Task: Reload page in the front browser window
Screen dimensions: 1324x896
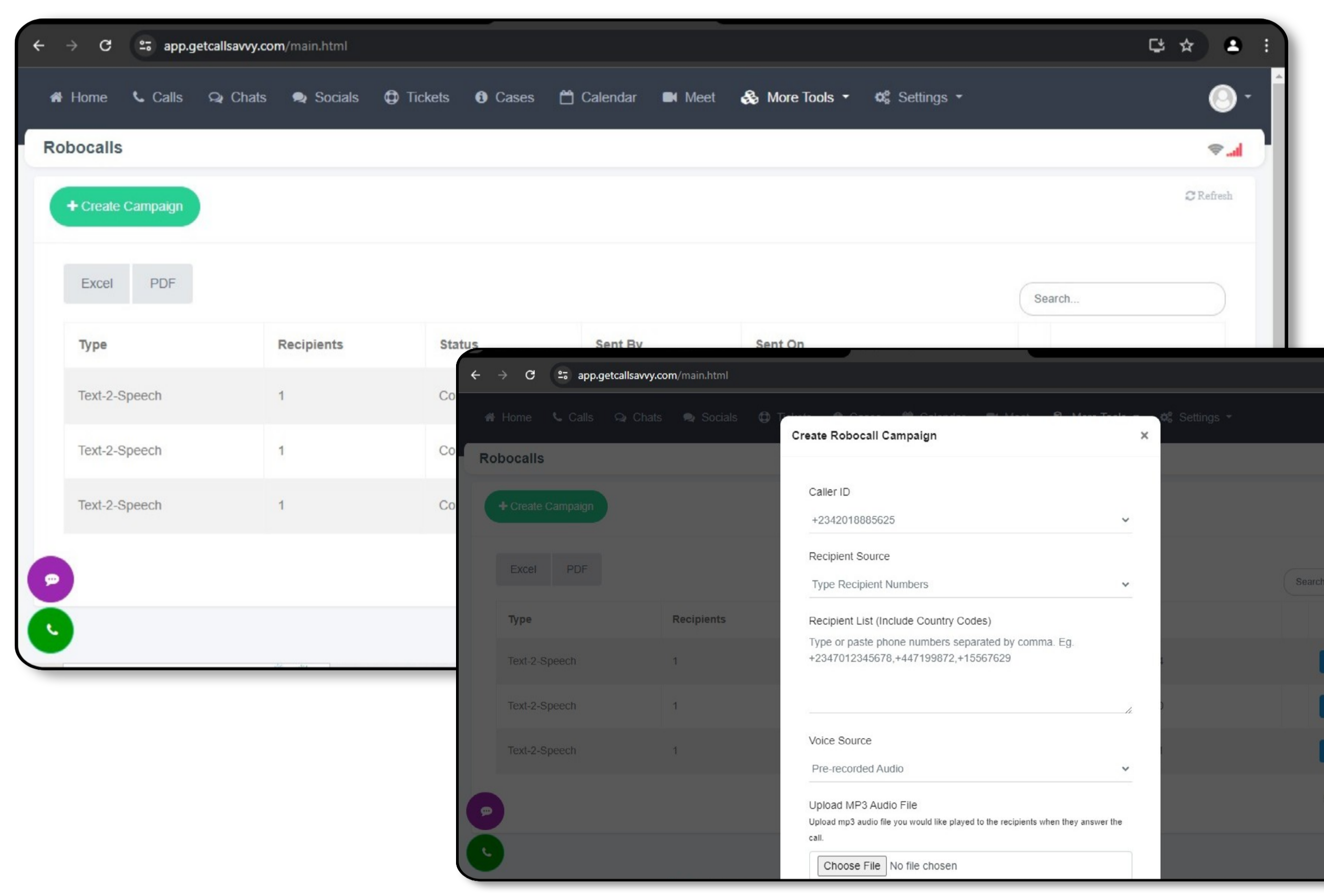Action: (x=530, y=375)
